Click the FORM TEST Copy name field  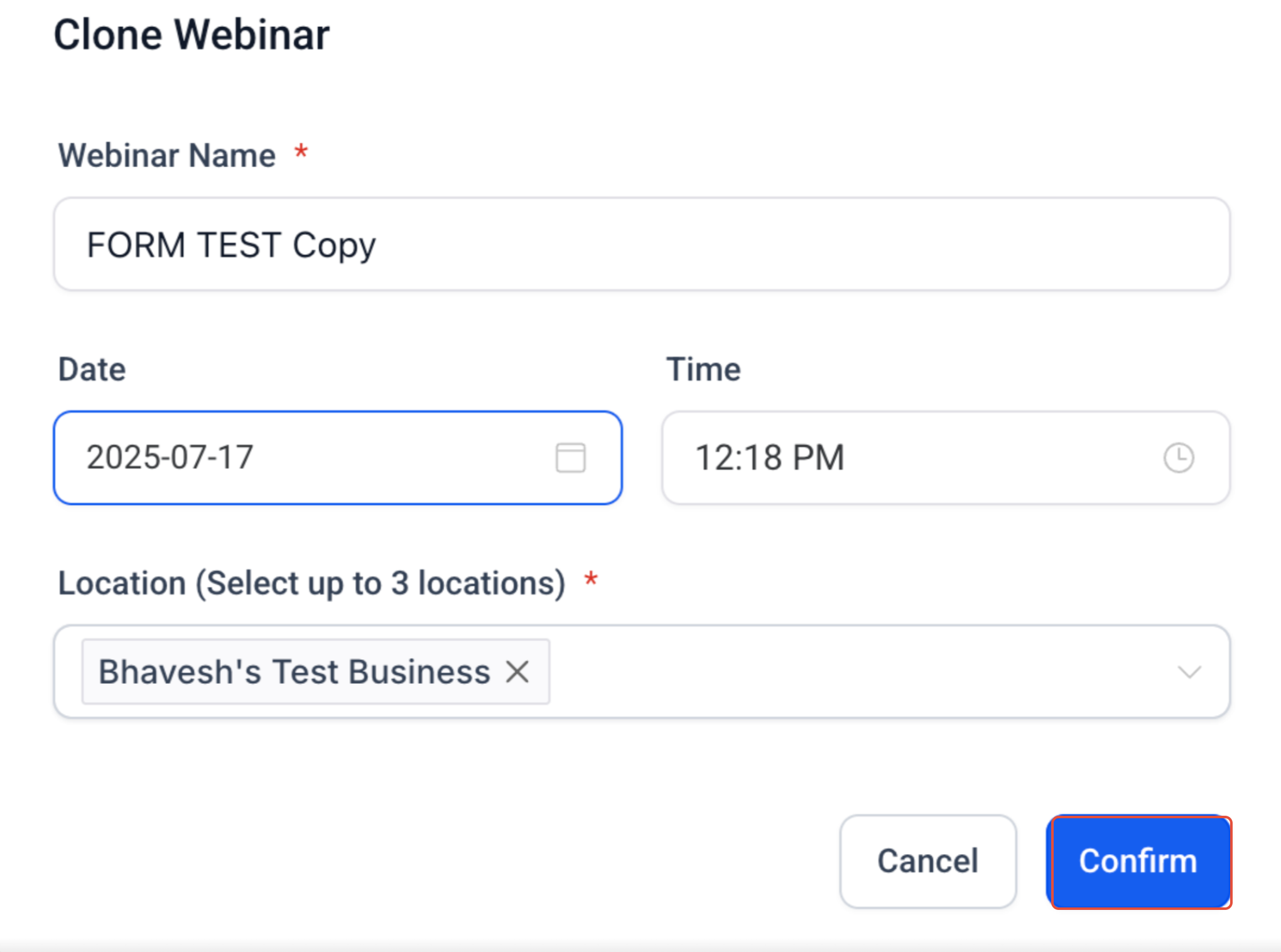point(642,244)
